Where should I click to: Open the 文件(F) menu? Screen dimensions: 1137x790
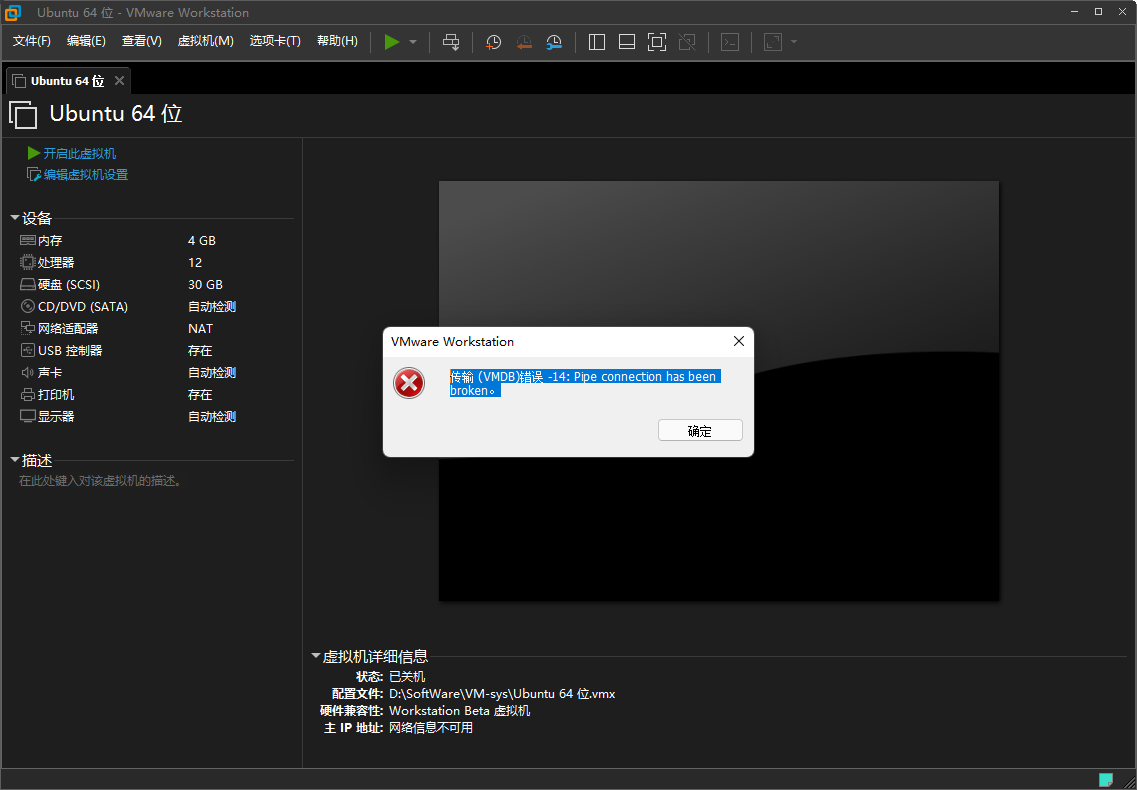(32, 41)
